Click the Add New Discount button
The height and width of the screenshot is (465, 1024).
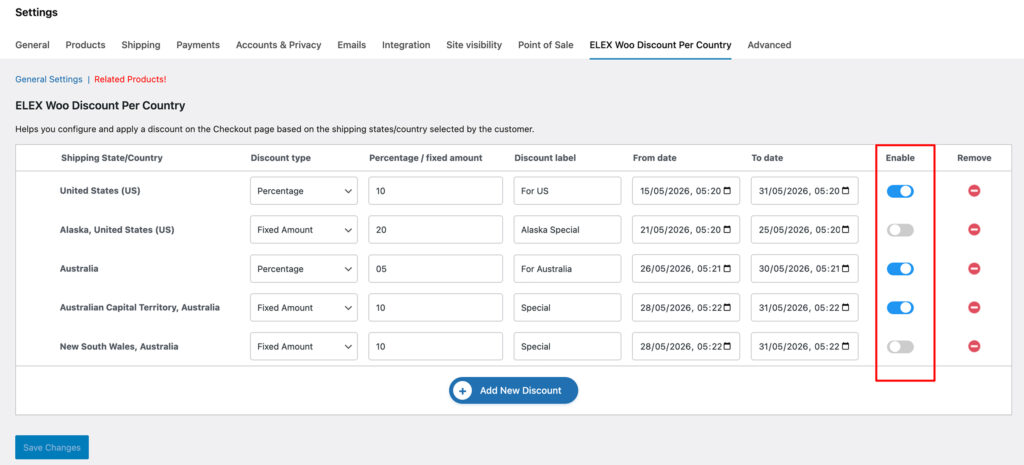click(x=513, y=391)
